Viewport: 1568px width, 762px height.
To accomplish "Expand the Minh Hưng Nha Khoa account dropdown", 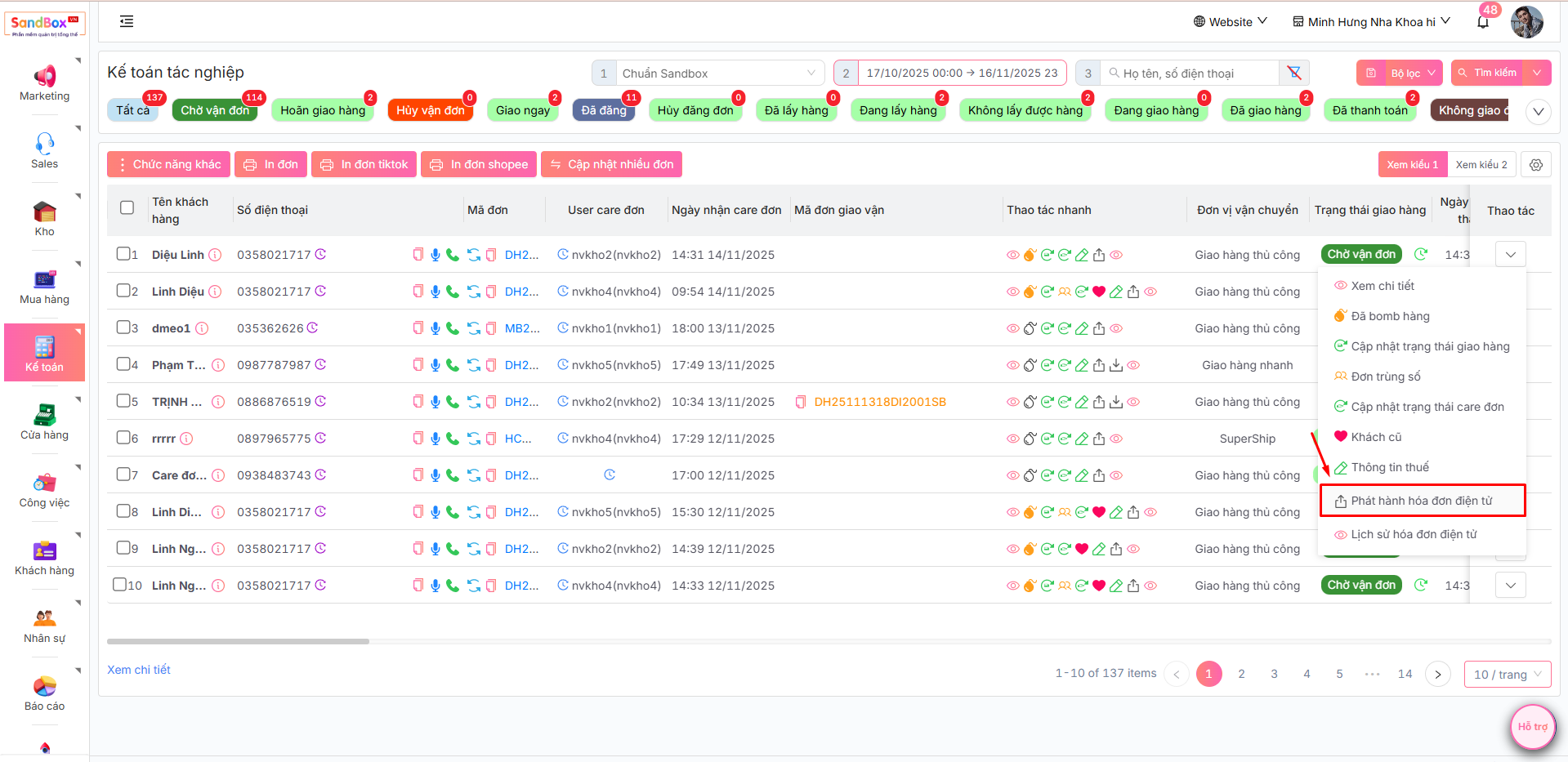I will pos(1370,22).
